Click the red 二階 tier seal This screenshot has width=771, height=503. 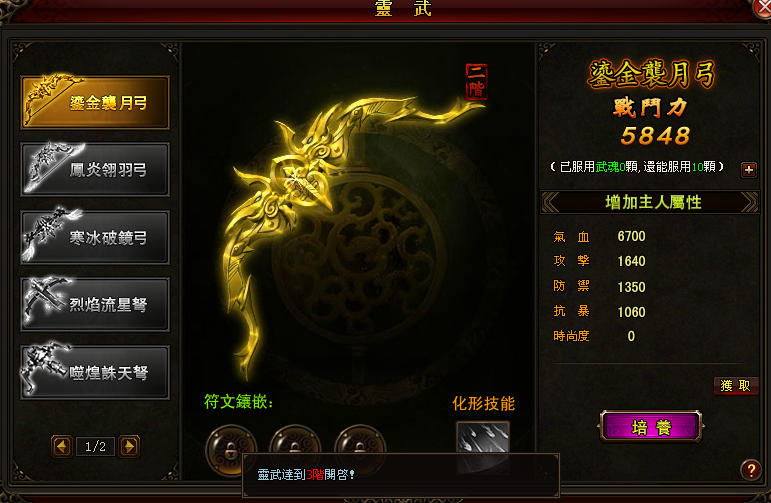point(476,82)
